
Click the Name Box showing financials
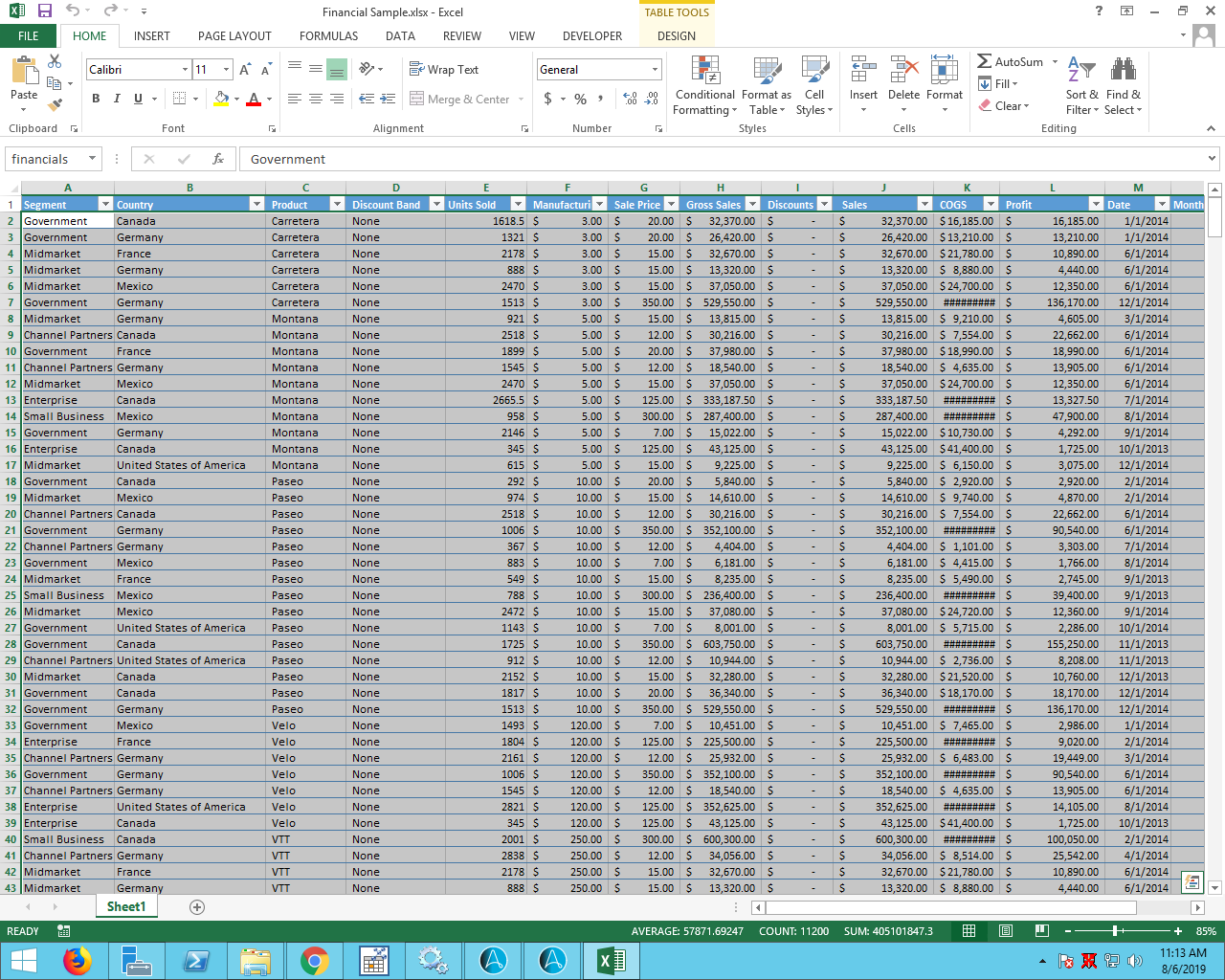pyautogui.click(x=46, y=159)
